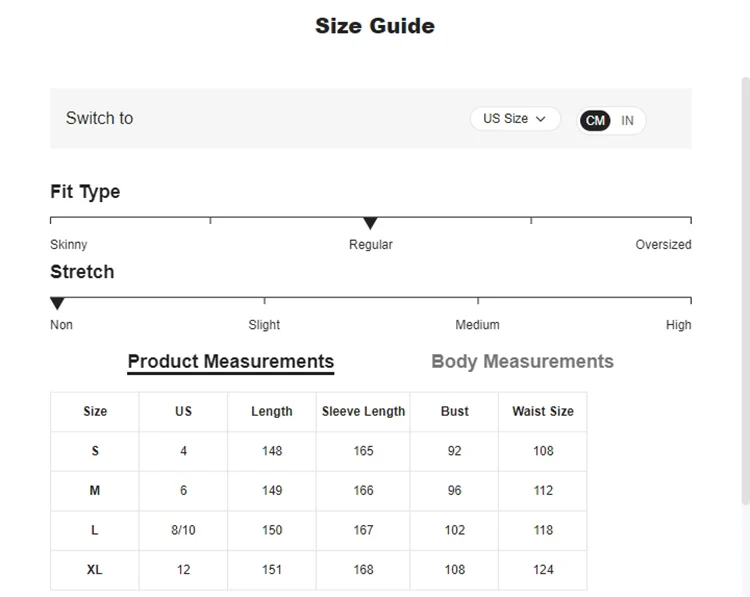Screen dimensions: 750x597
Task: Switch measurement units to CM
Action: pos(595,121)
